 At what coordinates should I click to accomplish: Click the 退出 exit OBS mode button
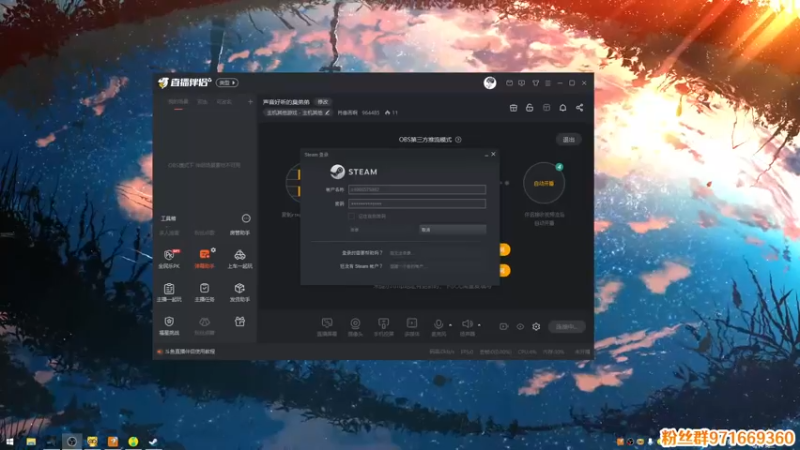coord(568,140)
